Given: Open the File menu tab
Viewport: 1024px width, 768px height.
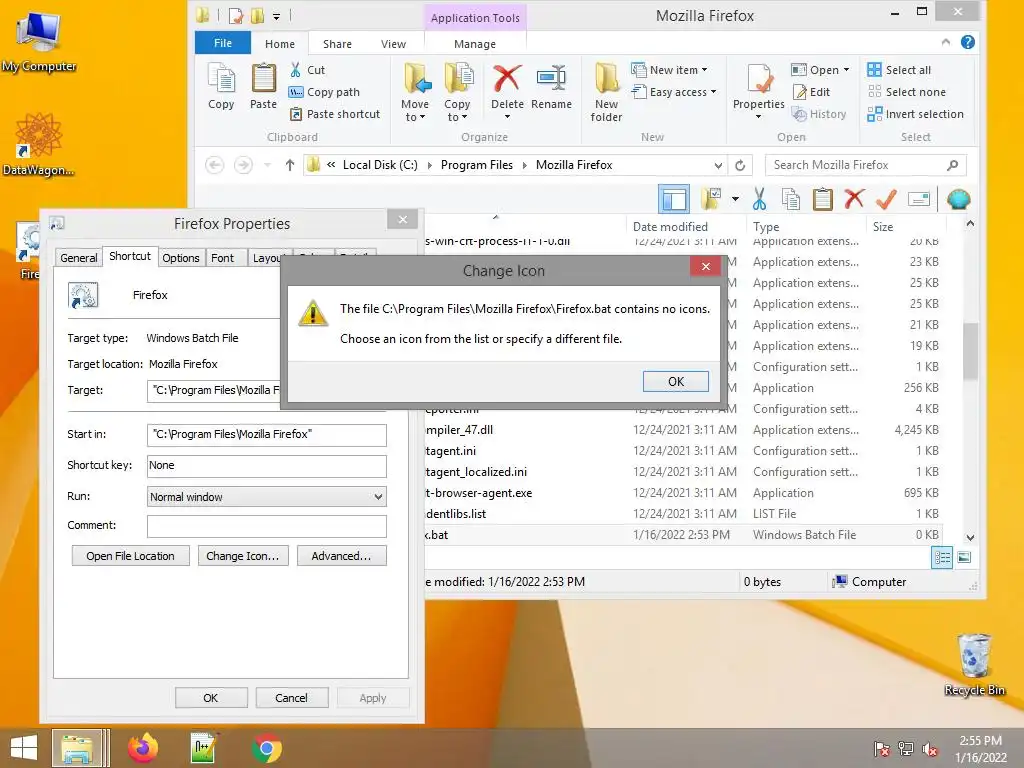Looking at the screenshot, I should pyautogui.click(x=223, y=43).
